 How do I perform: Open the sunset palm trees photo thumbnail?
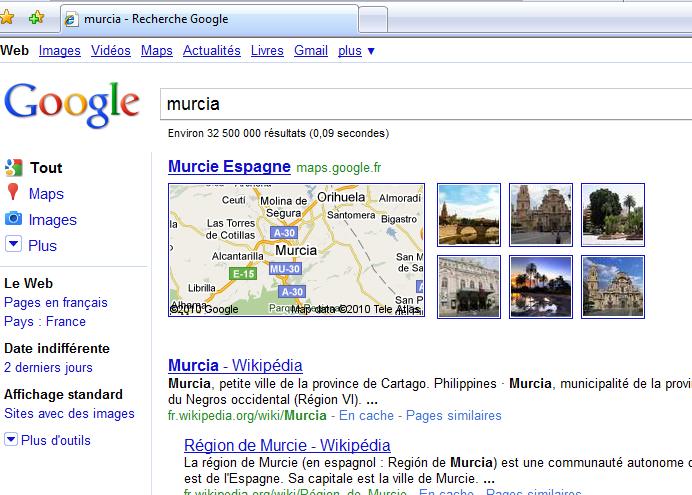540,286
